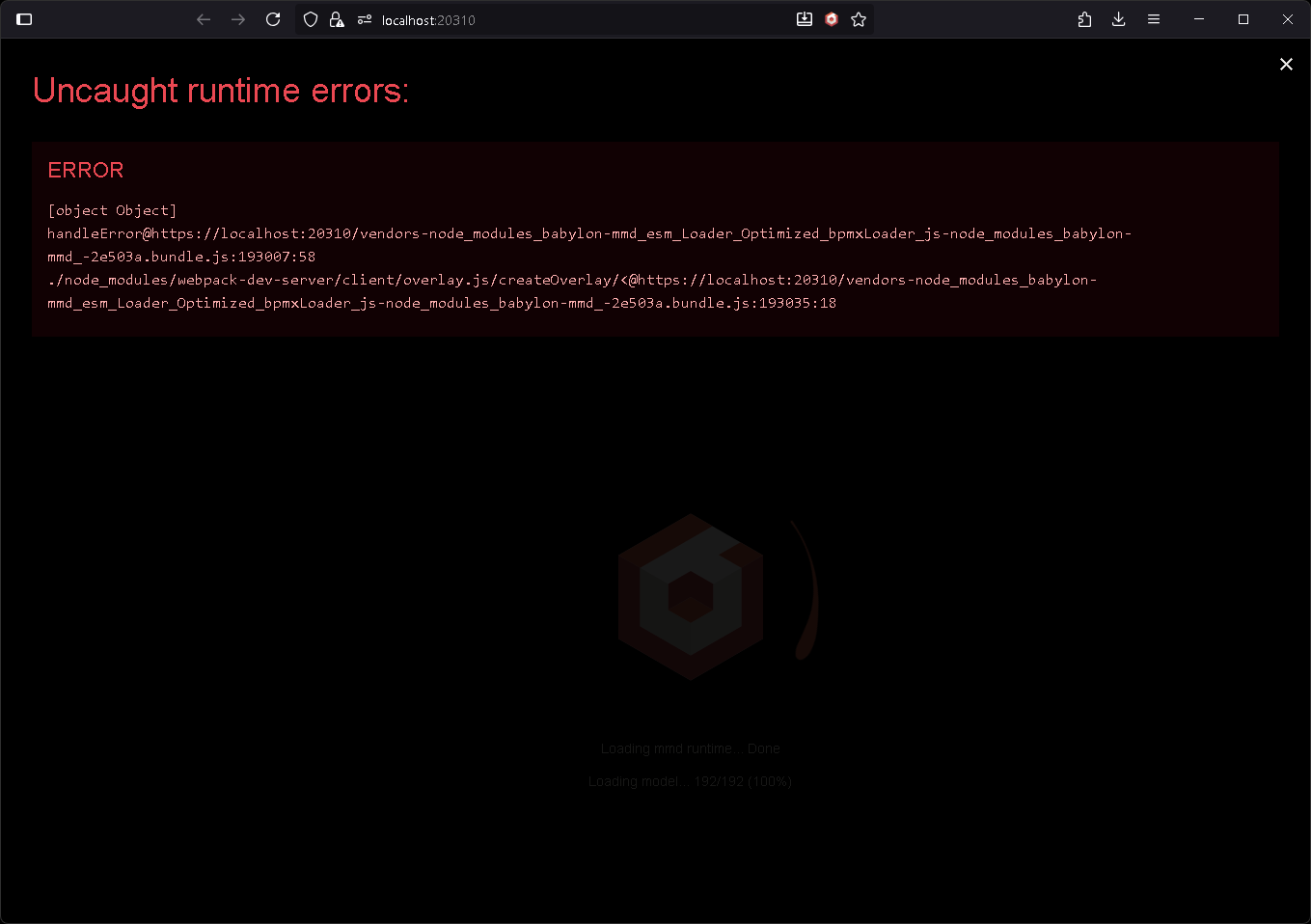Go back to previous page
1311x924 pixels.
pos(204,19)
